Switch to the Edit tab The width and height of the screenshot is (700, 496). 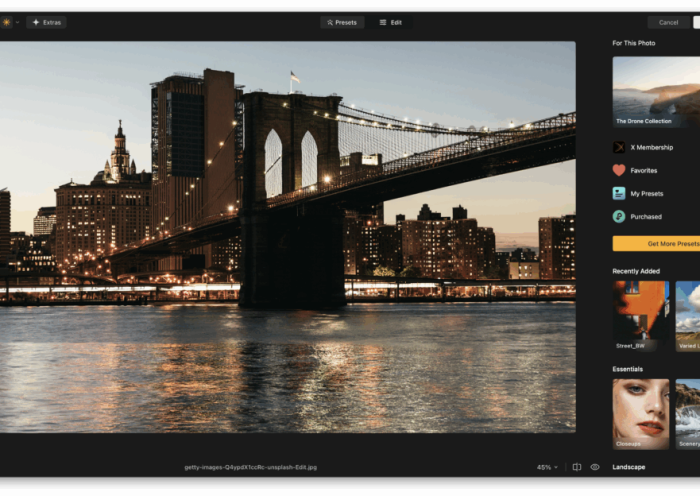pos(390,22)
